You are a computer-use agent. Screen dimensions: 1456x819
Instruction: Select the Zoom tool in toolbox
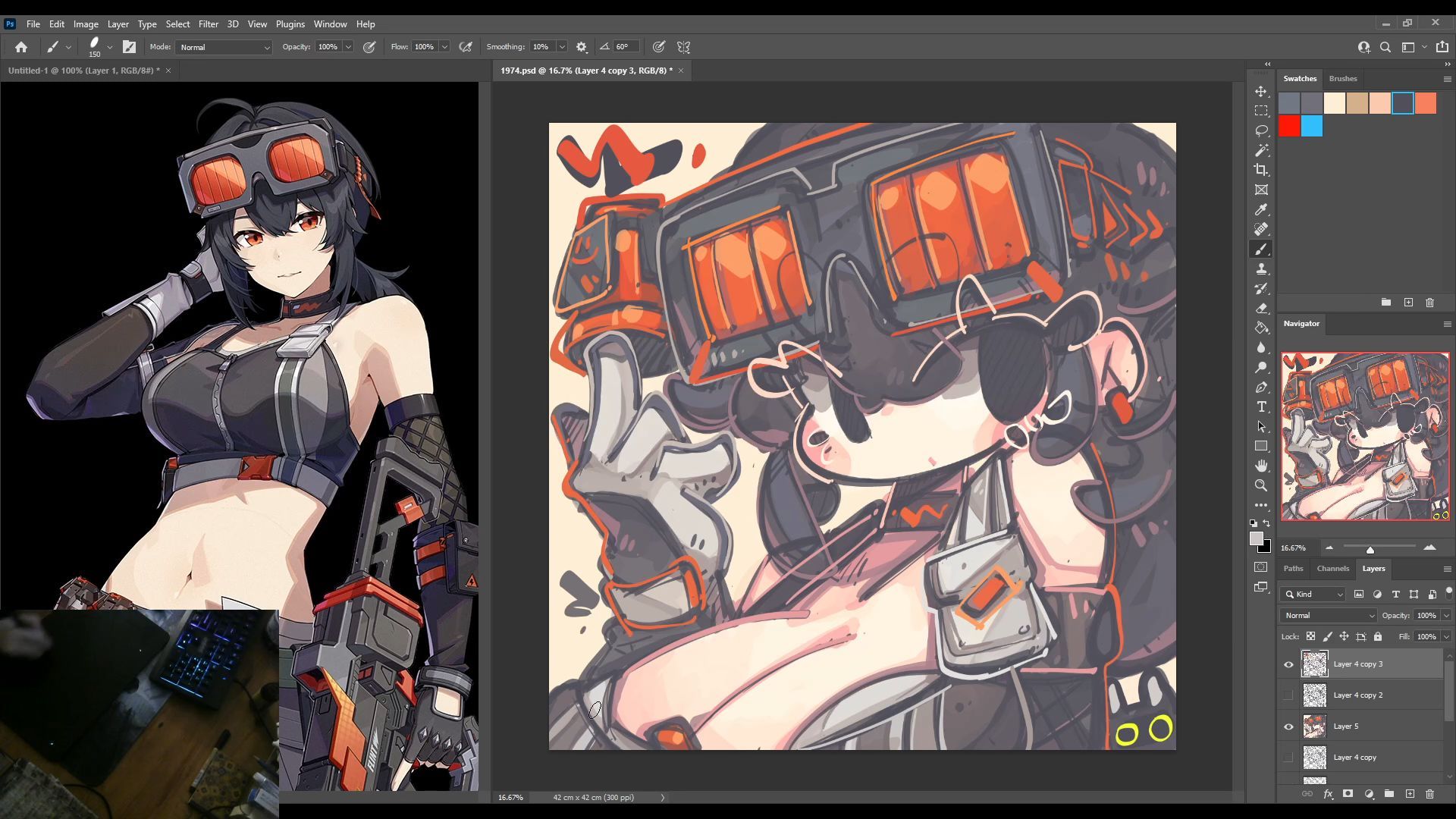1261,485
